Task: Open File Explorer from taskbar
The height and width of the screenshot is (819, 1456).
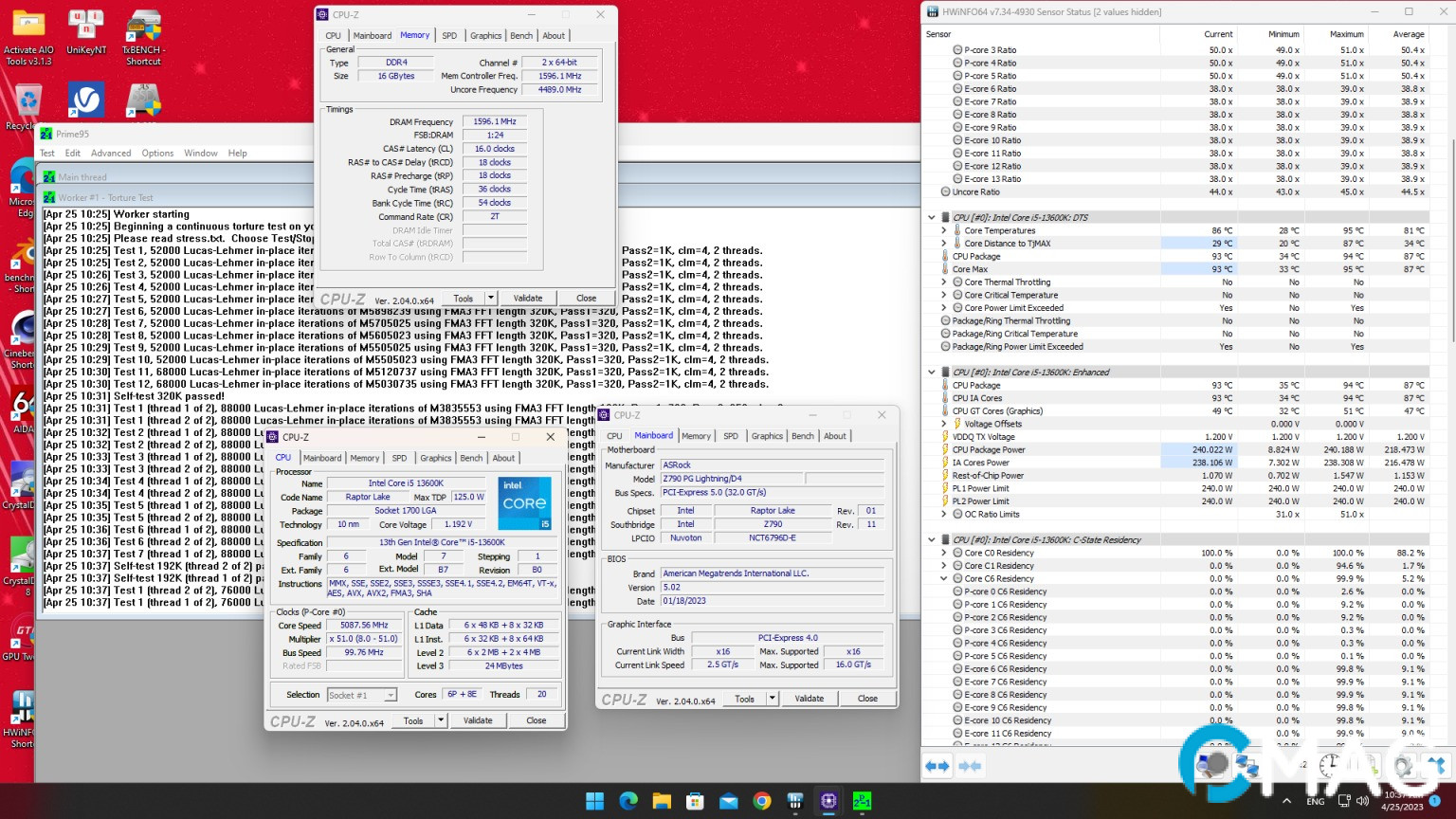Action: [662, 801]
